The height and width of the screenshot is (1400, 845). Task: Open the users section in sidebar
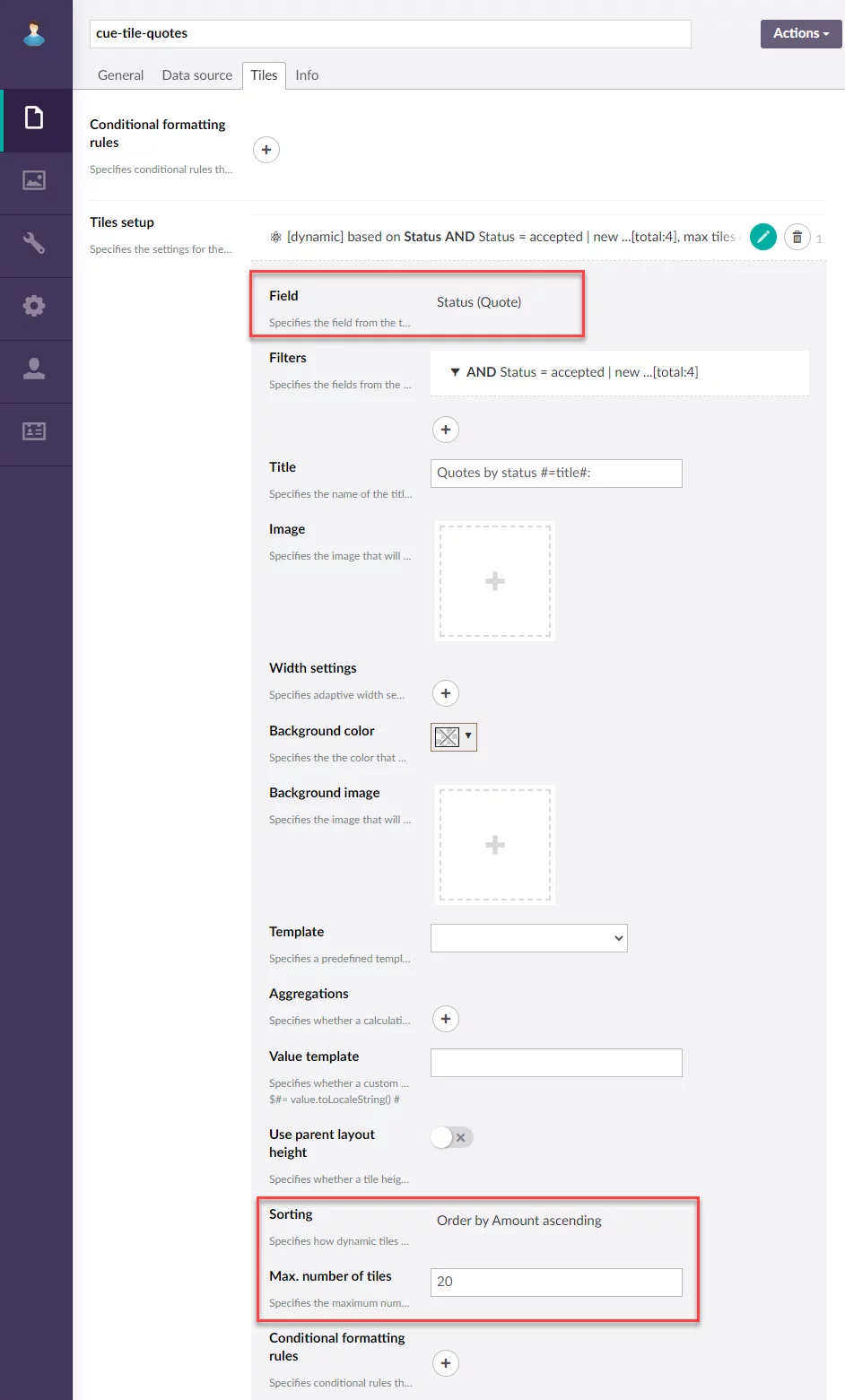tap(34, 369)
